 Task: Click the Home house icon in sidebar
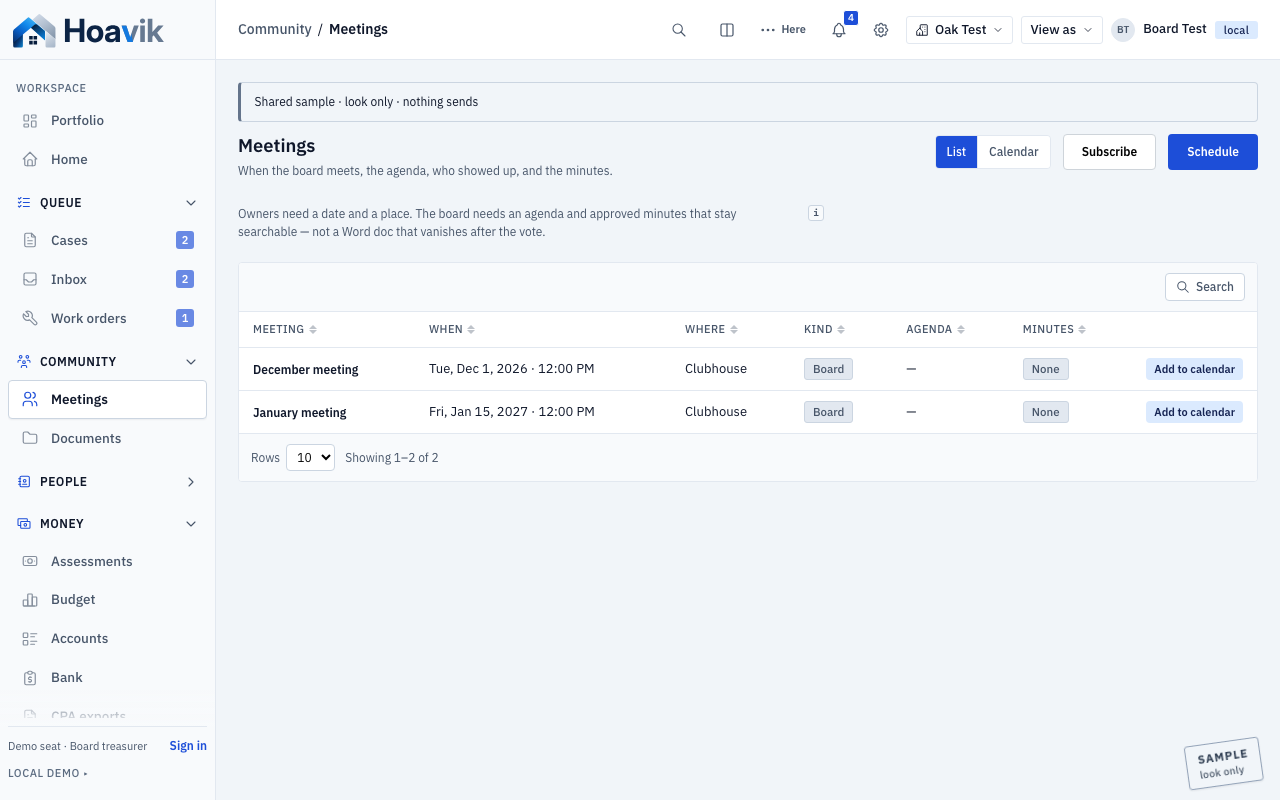(x=30, y=160)
